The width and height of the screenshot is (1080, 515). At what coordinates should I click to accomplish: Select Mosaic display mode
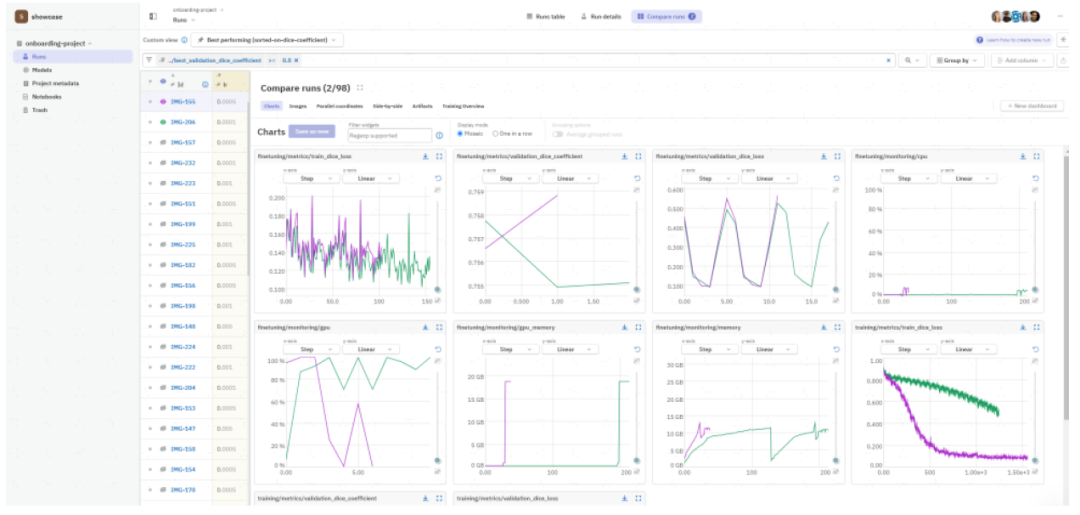(461, 134)
